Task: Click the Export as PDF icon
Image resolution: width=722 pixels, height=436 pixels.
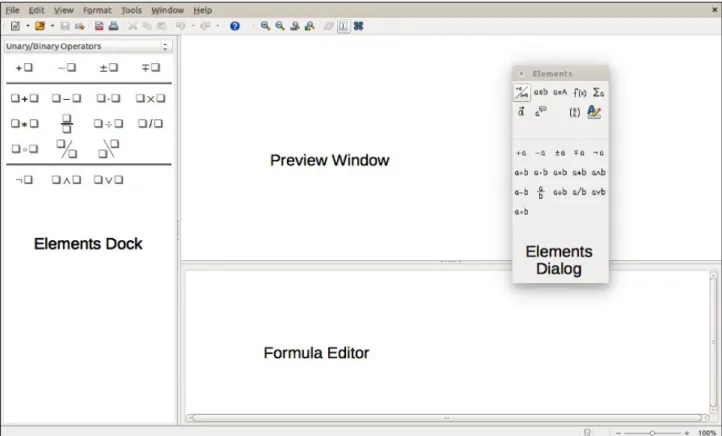Action: pyautogui.click(x=99, y=26)
